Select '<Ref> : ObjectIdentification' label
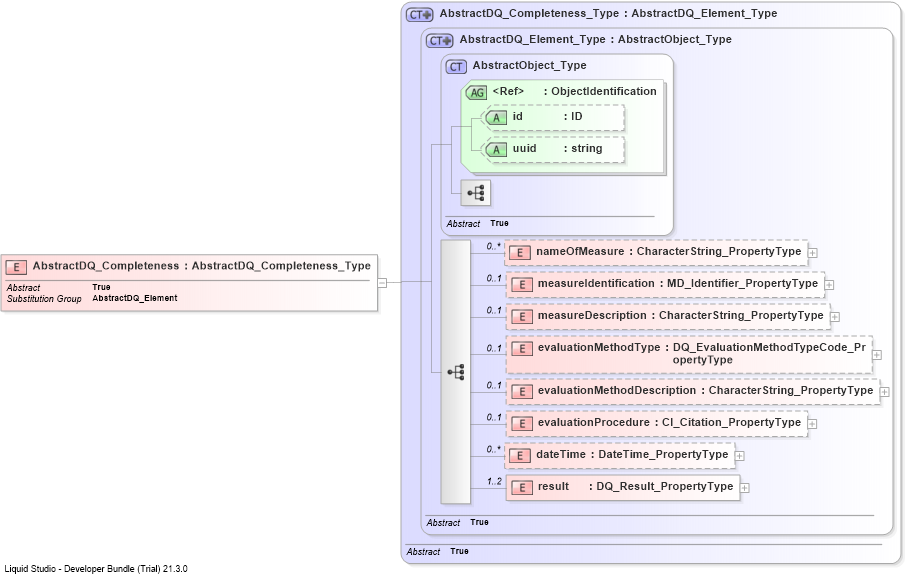The width and height of the screenshot is (906, 574). pos(574,91)
